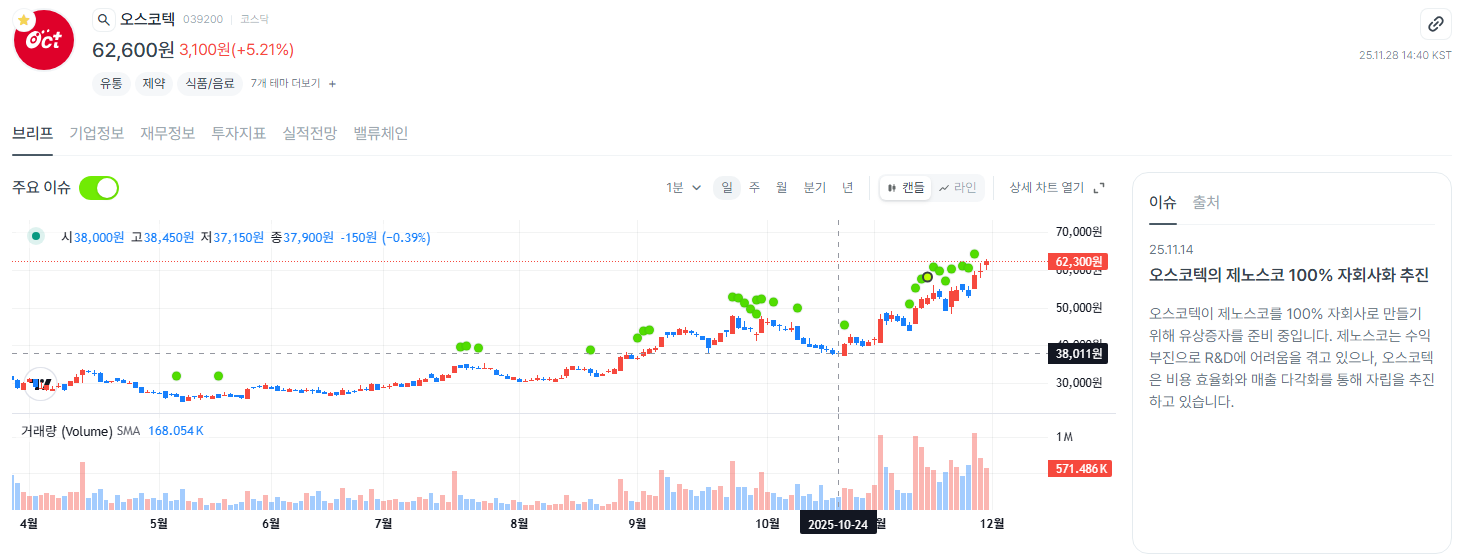1459x558 pixels.
Task: Click the close price 종37,900원
Action: point(302,238)
